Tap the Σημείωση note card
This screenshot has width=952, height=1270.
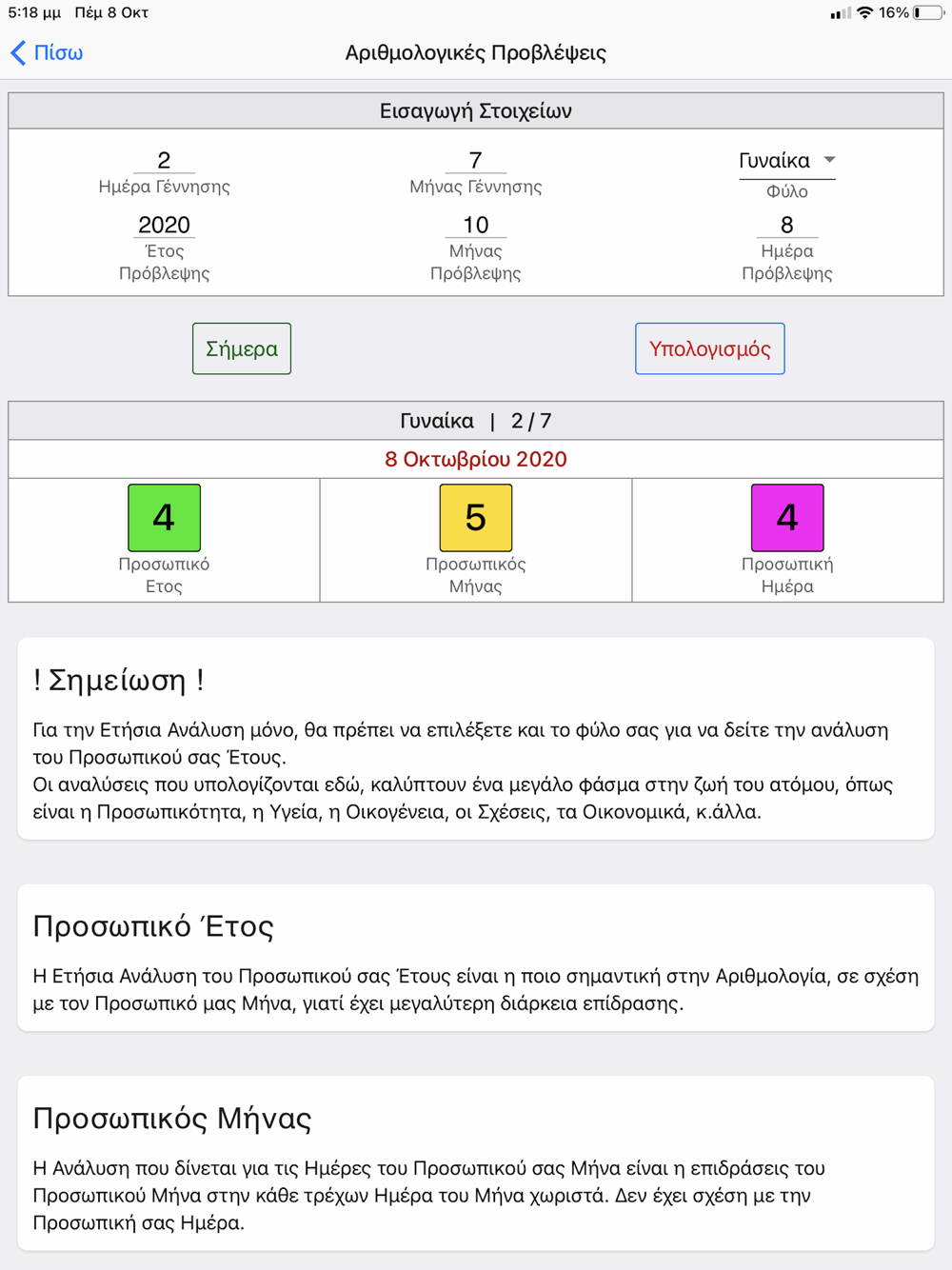(476, 739)
